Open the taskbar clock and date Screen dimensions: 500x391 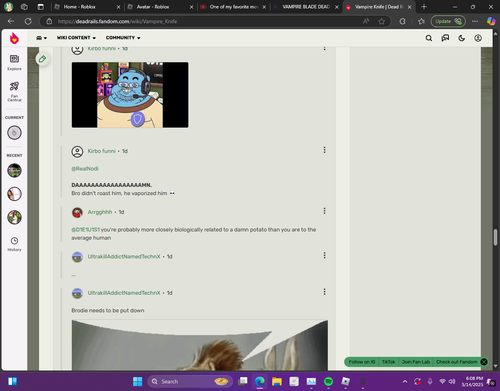pos(472,381)
